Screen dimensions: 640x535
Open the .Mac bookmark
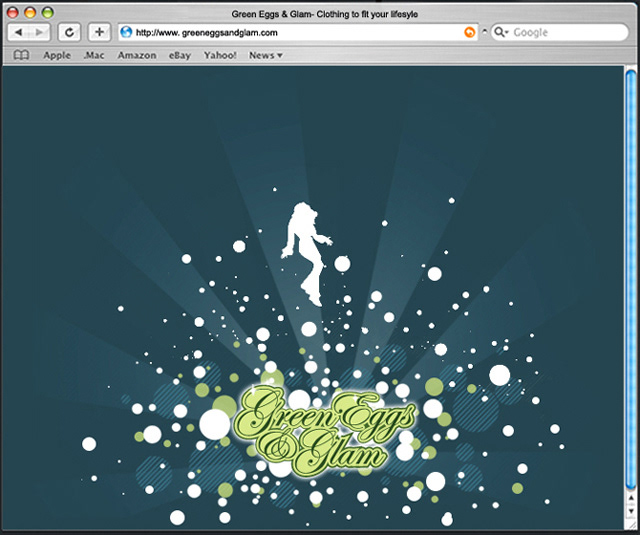point(94,55)
